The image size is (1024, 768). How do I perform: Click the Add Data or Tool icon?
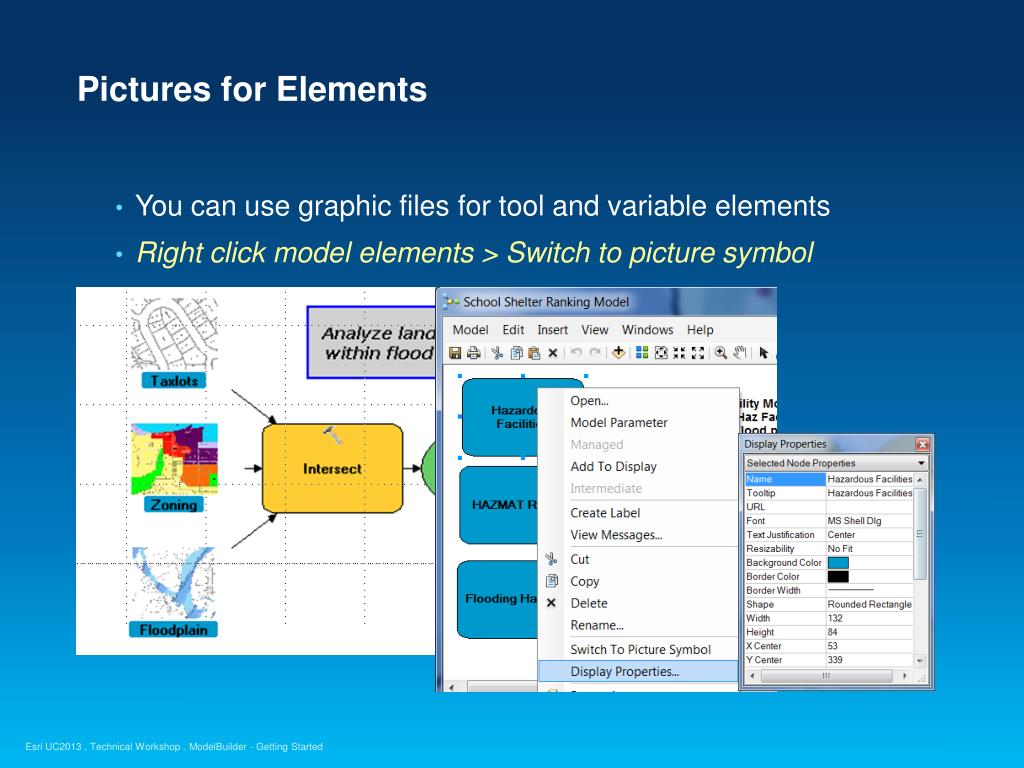pyautogui.click(x=618, y=353)
